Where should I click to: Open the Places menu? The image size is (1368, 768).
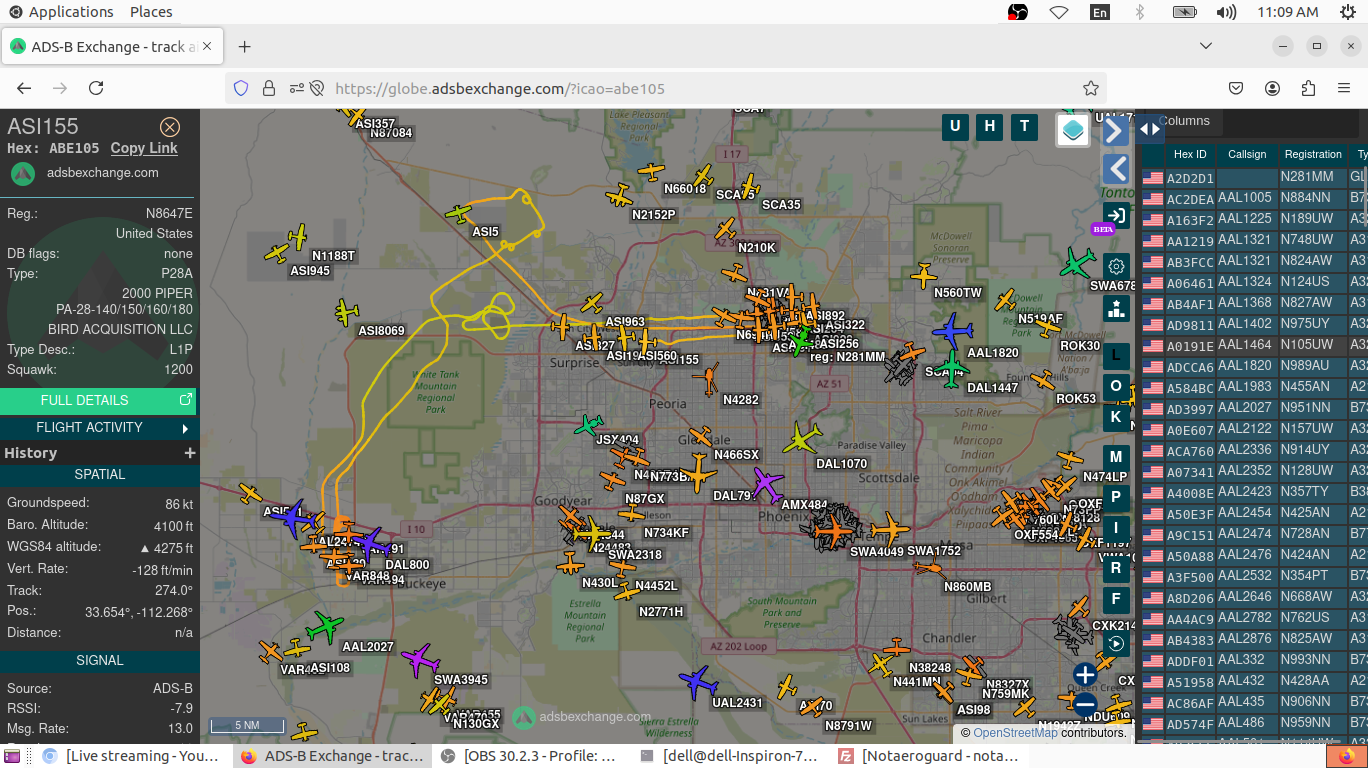(151, 12)
